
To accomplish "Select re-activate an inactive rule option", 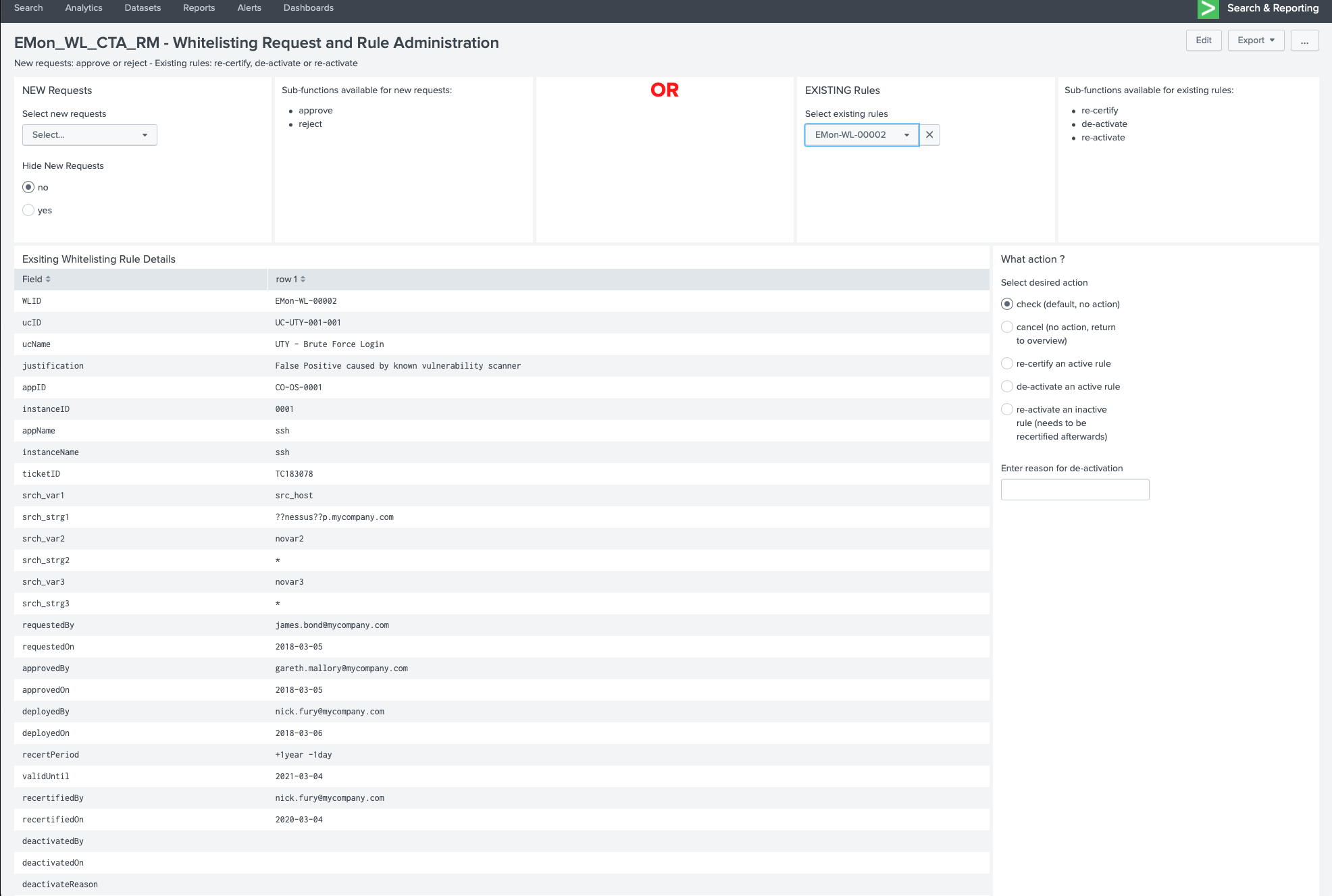I will 1007,410.
